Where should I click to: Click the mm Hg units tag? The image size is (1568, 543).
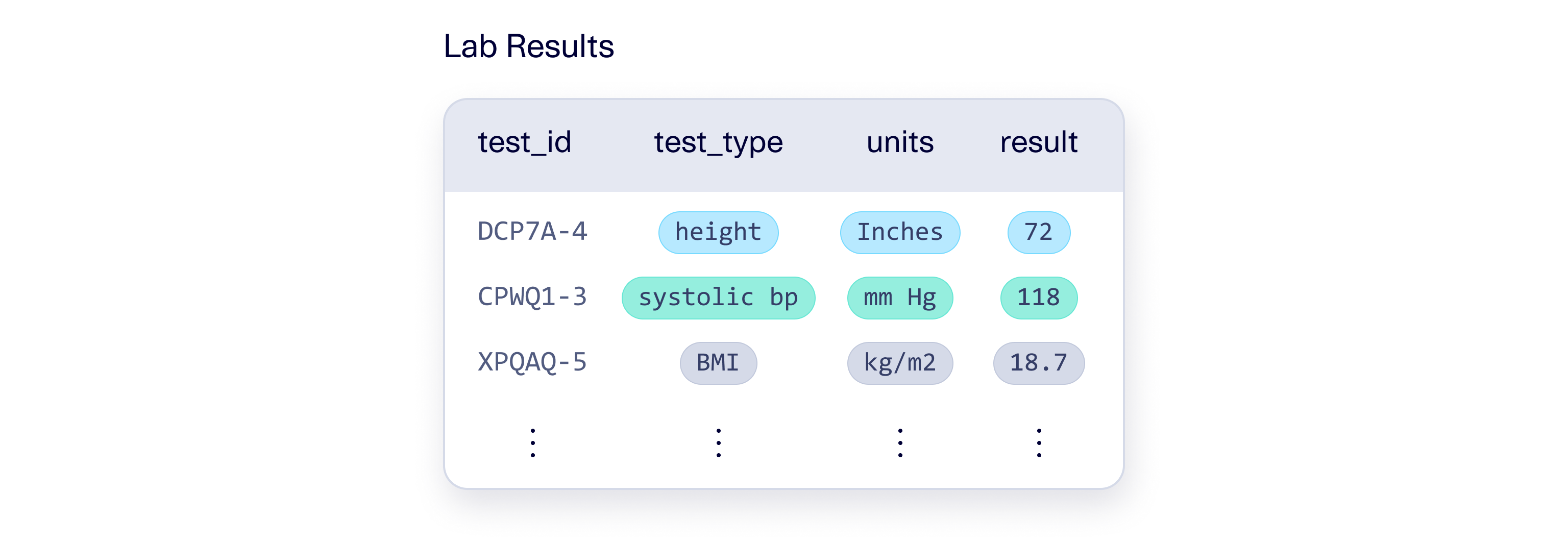pos(900,298)
